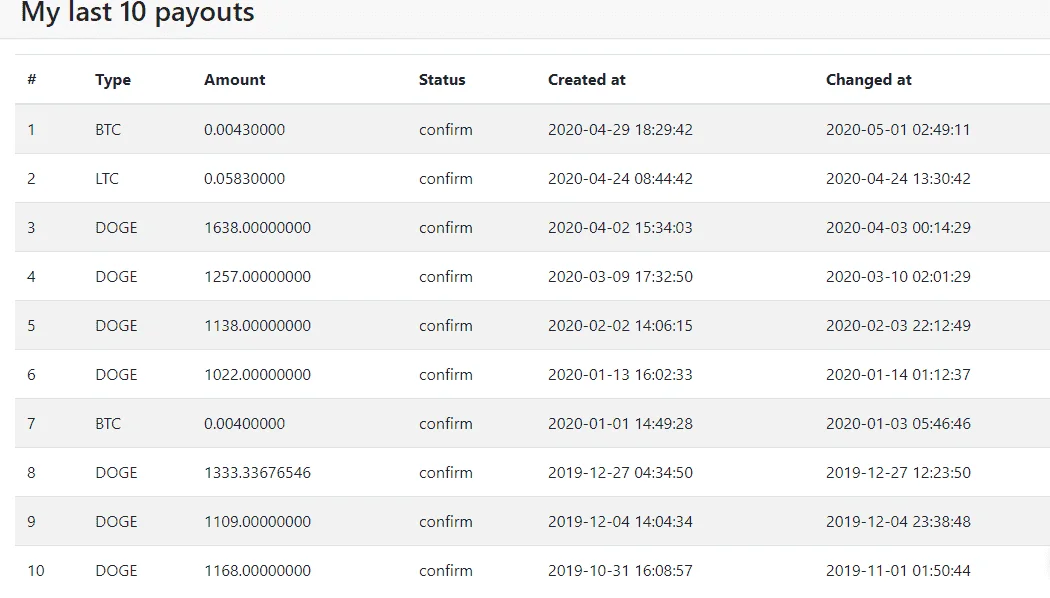The height and width of the screenshot is (598, 1050).
Task: Click the 'Status' column header
Action: [x=442, y=80]
